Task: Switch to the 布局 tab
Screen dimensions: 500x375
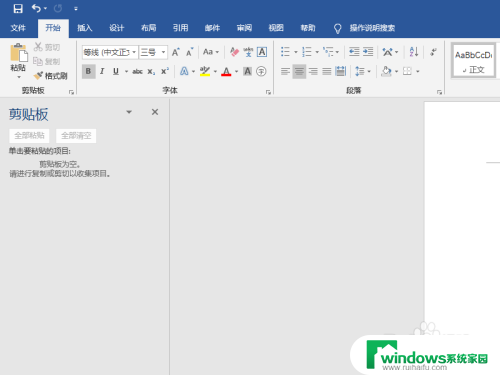Action: [x=149, y=28]
